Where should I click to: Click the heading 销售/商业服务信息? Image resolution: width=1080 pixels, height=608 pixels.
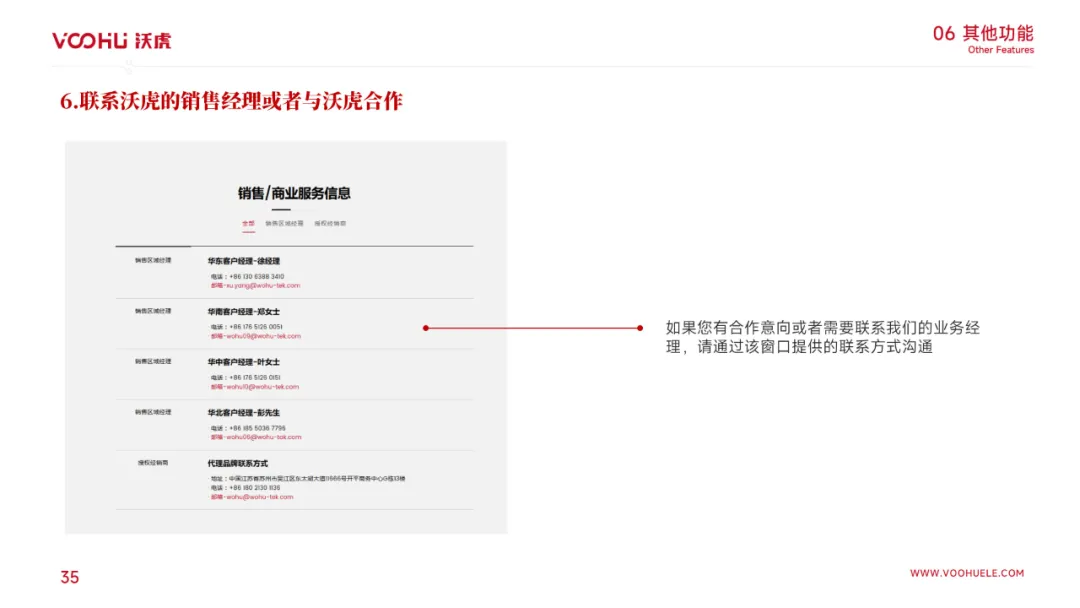(294, 193)
